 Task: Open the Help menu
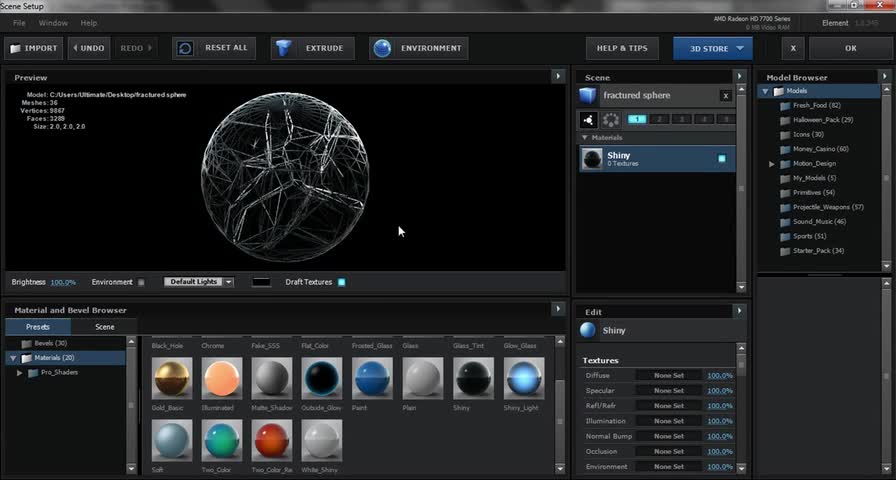(x=89, y=23)
